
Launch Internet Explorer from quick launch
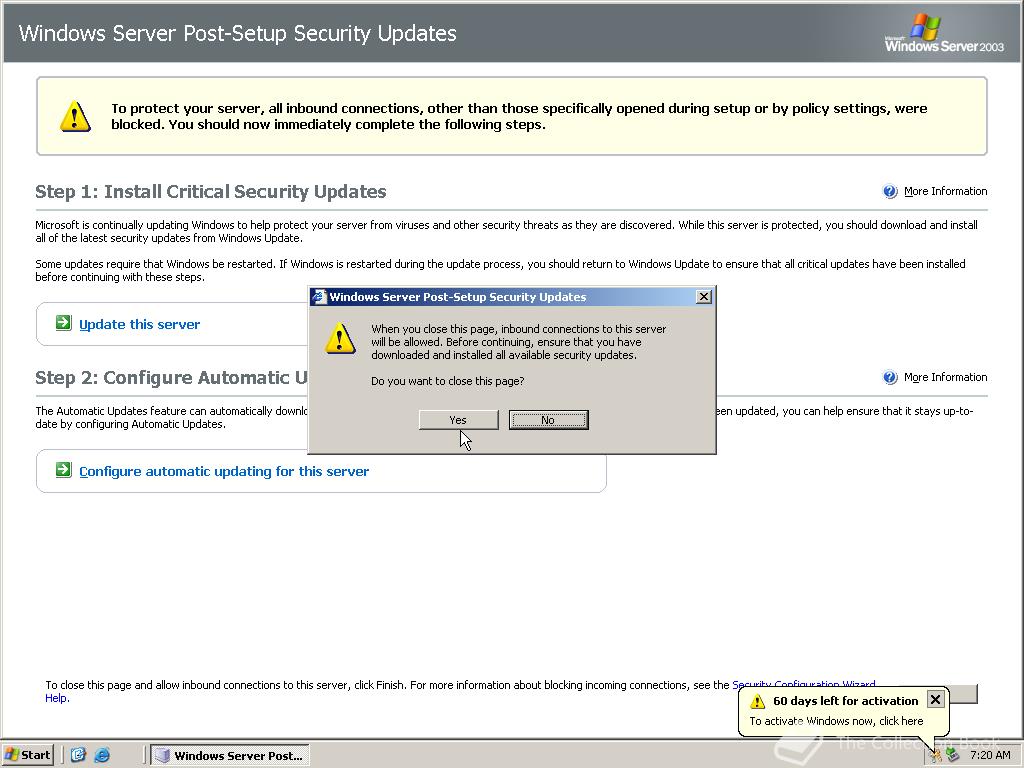click(x=103, y=755)
